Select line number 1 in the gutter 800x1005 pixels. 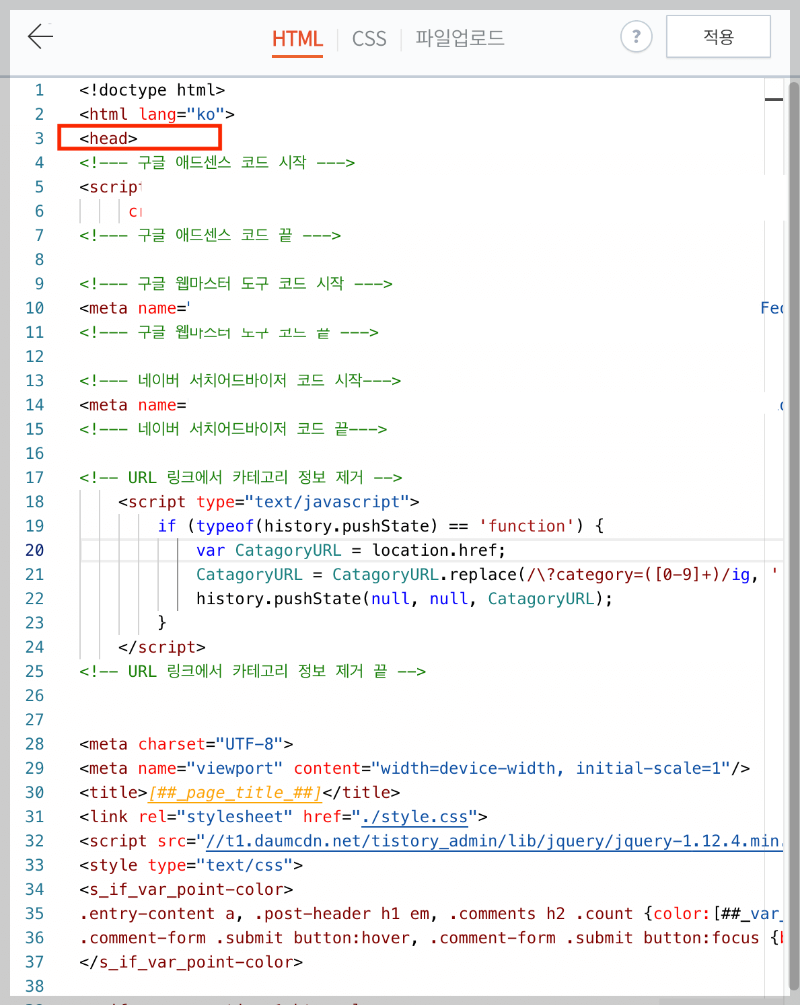coord(39,89)
